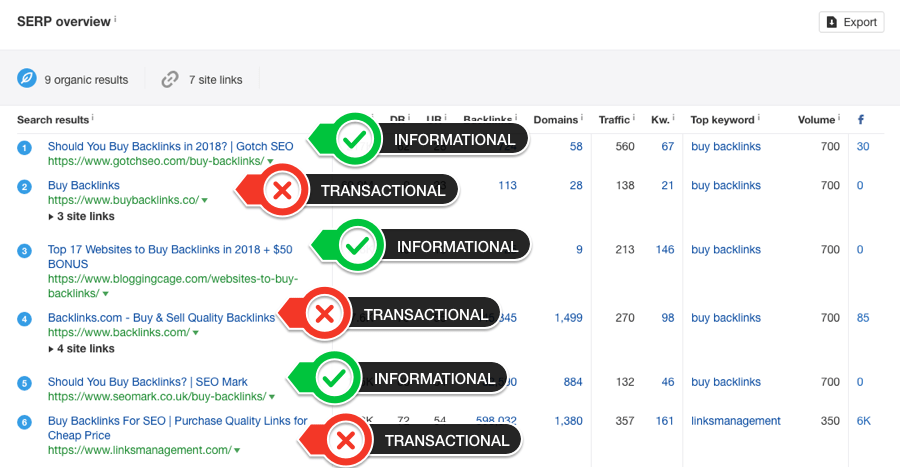Expand the 3 site links row
Image resolution: width=900 pixels, height=468 pixels.
click(81, 216)
